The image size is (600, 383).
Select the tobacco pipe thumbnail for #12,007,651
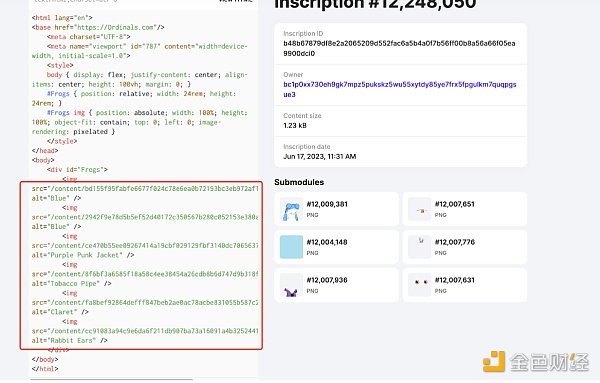(419, 209)
